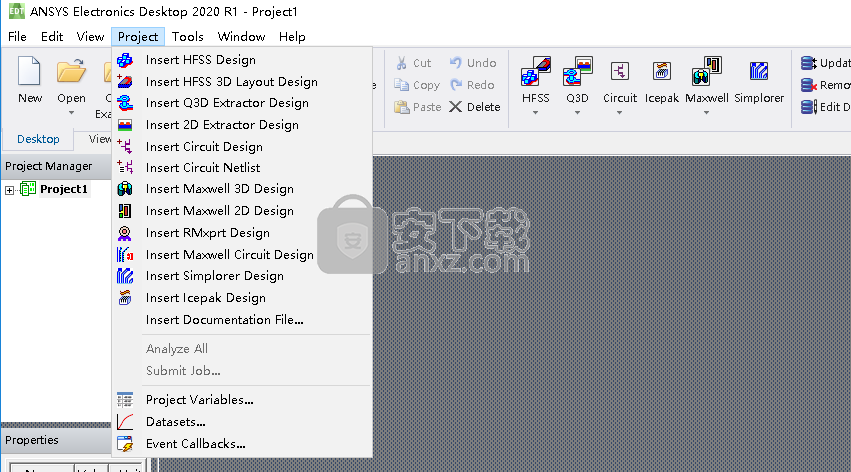Expand the Project1 tree node
The height and width of the screenshot is (472, 851).
[x=9, y=190]
